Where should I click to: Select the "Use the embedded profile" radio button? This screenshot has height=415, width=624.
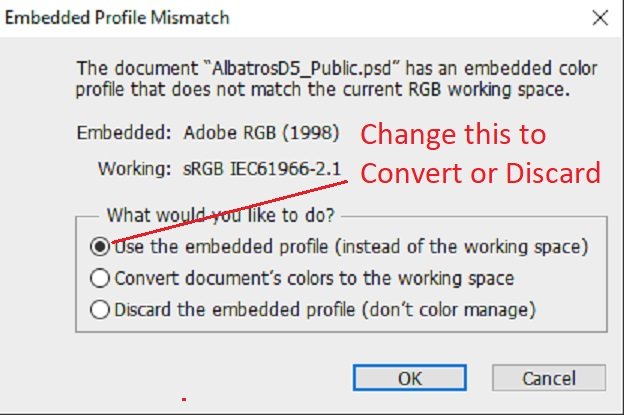pos(100,246)
